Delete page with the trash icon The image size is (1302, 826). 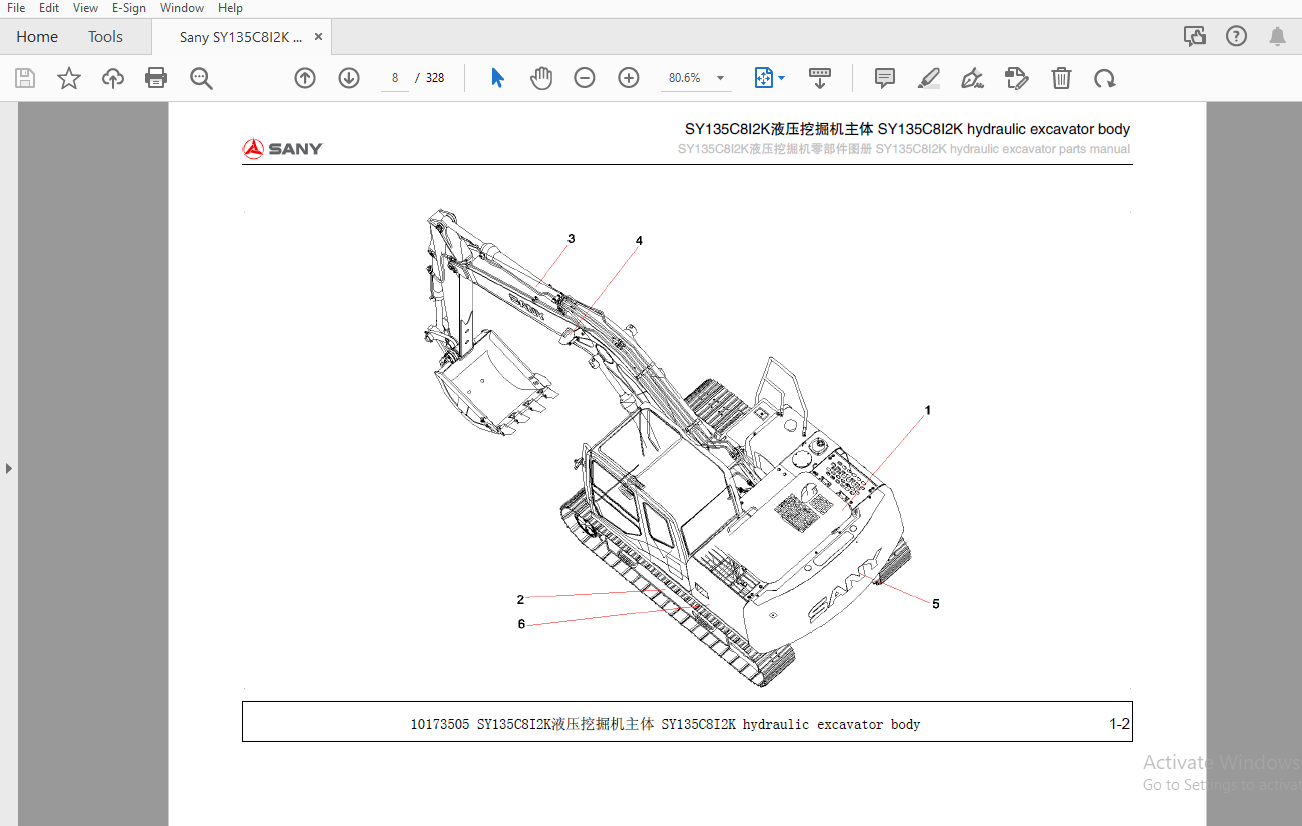[1061, 78]
